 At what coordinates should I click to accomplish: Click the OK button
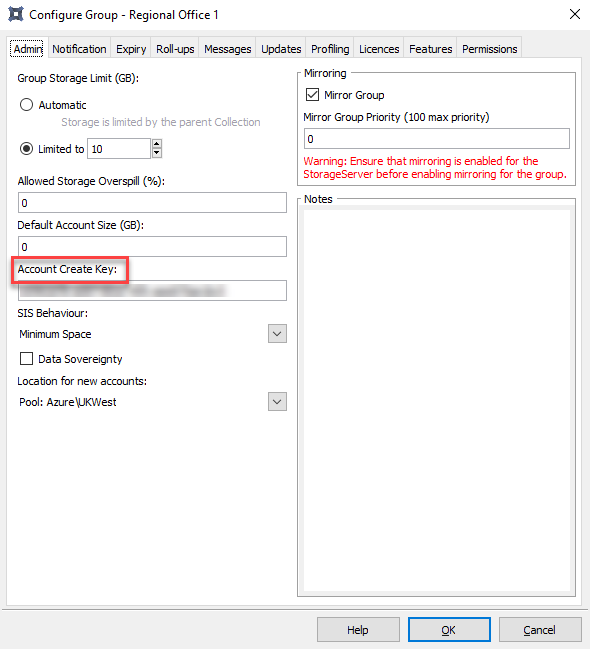point(449,630)
